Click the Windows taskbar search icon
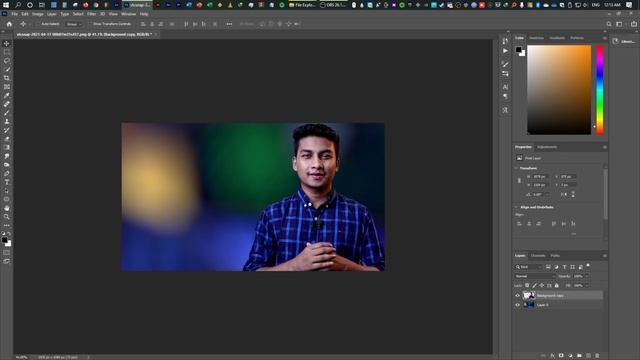This screenshot has width=640, height=360. [x=18, y=5]
